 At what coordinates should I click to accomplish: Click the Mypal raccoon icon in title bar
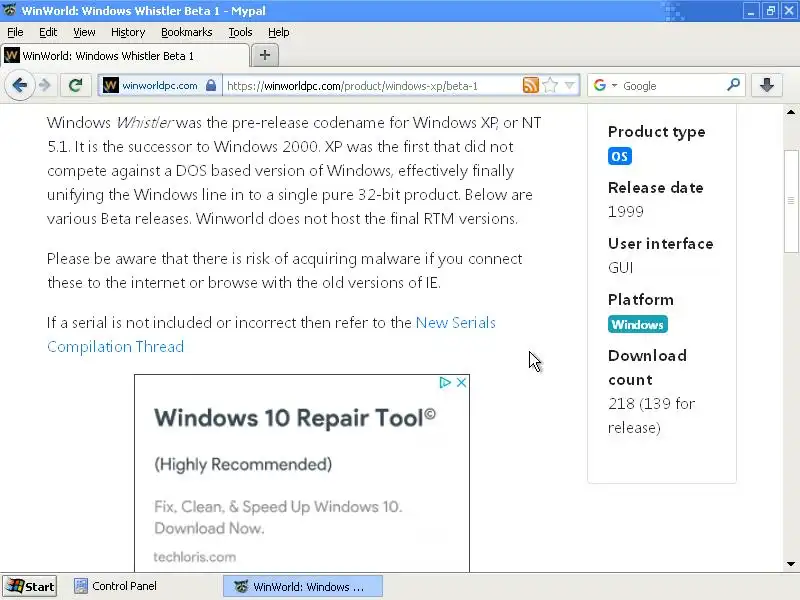tap(9, 10)
